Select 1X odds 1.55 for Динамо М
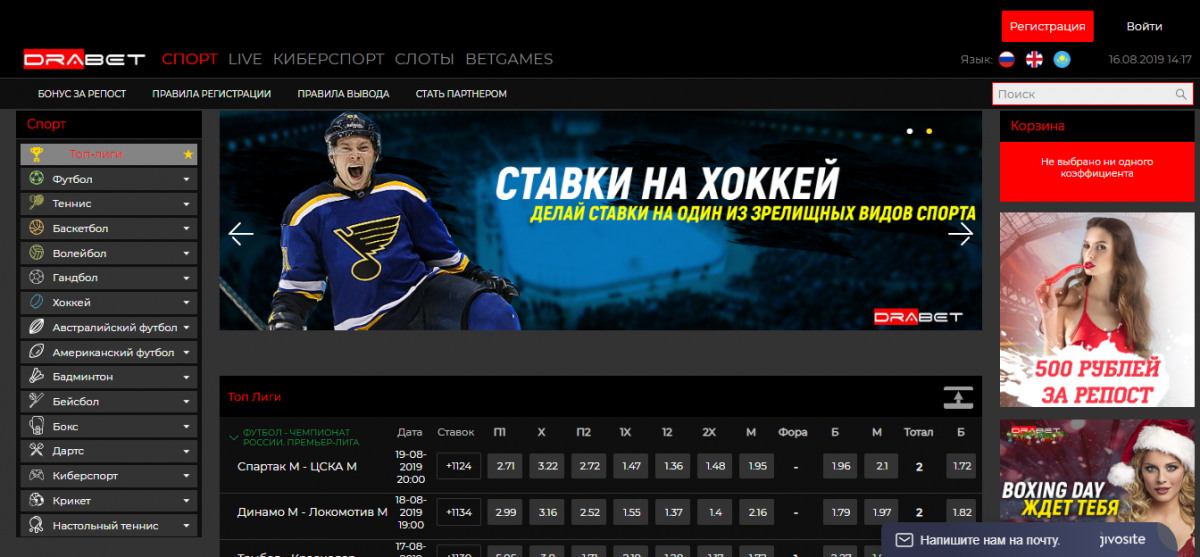 tap(632, 512)
